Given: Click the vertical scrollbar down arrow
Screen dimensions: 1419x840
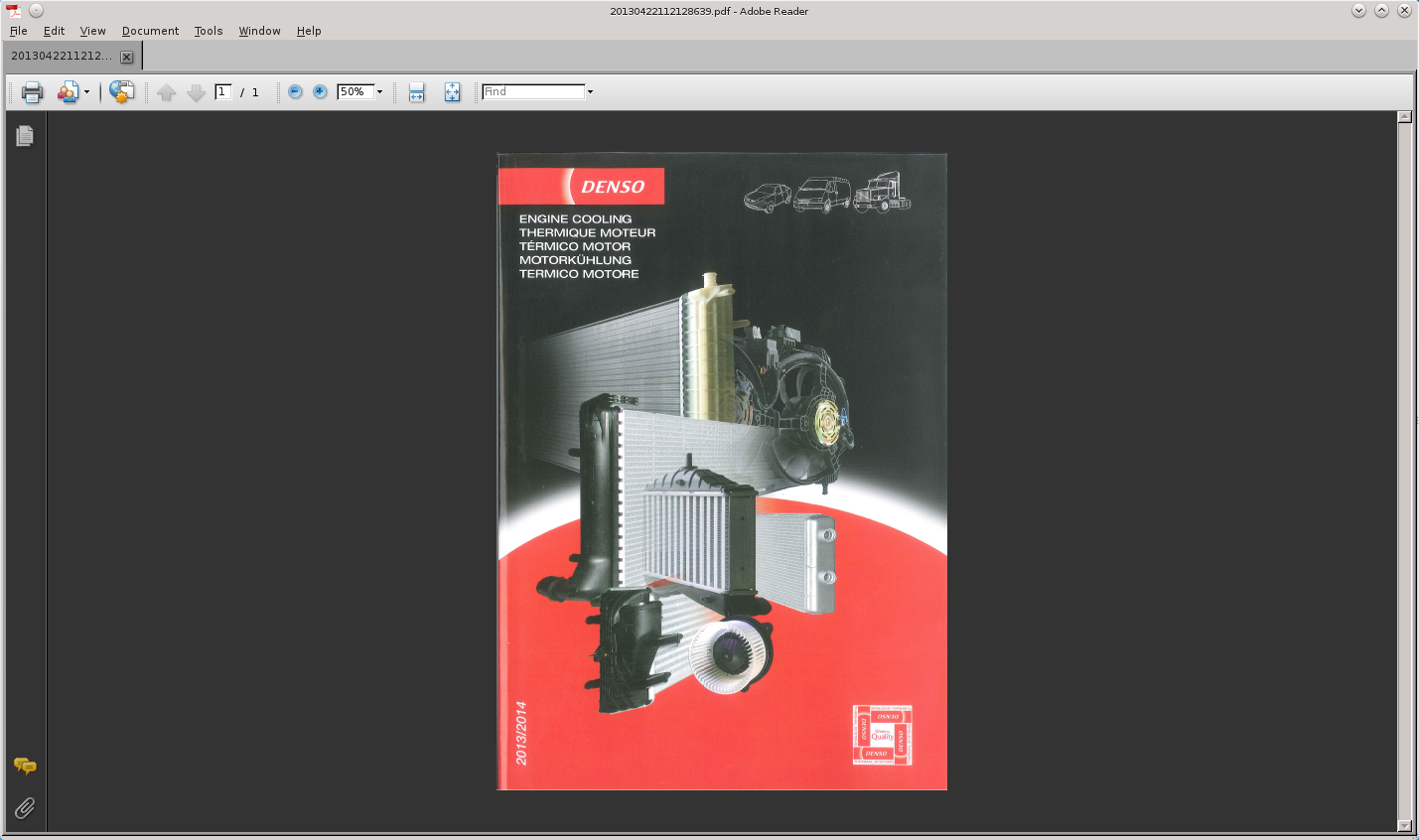Looking at the screenshot, I should pyautogui.click(x=1404, y=825).
